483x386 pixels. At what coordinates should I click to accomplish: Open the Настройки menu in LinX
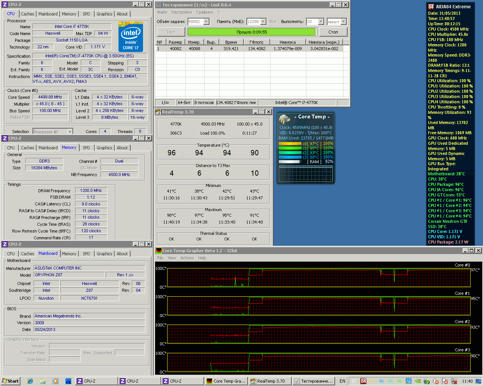pyautogui.click(x=181, y=12)
